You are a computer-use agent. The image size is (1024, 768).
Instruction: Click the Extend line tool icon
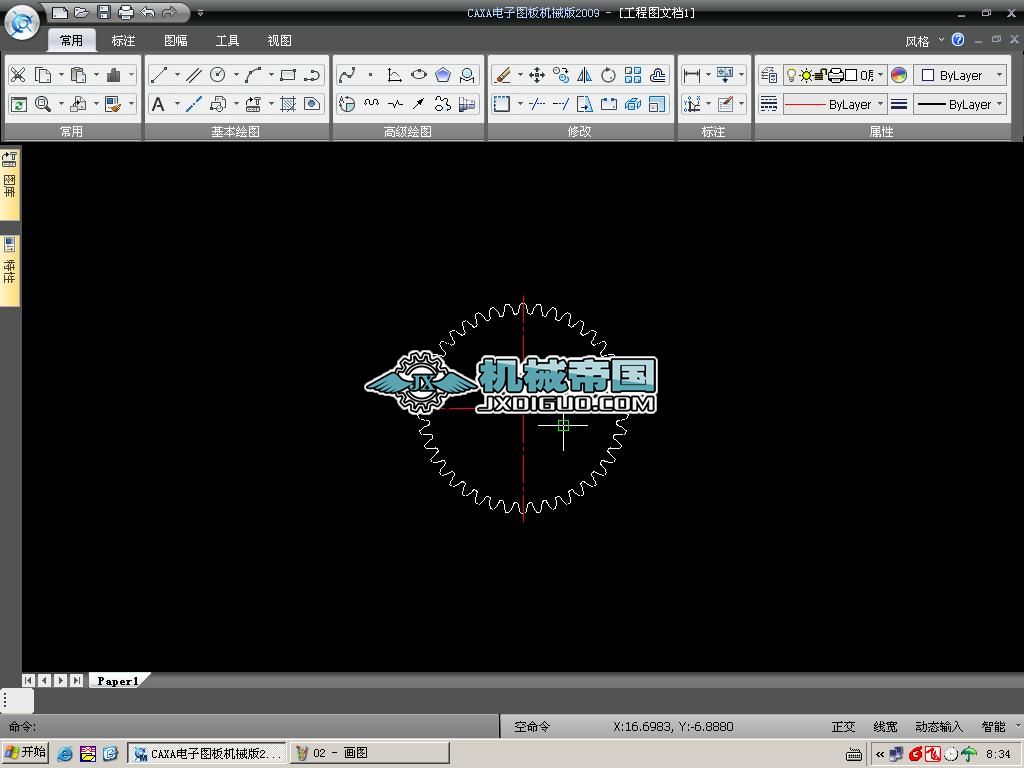(x=561, y=104)
